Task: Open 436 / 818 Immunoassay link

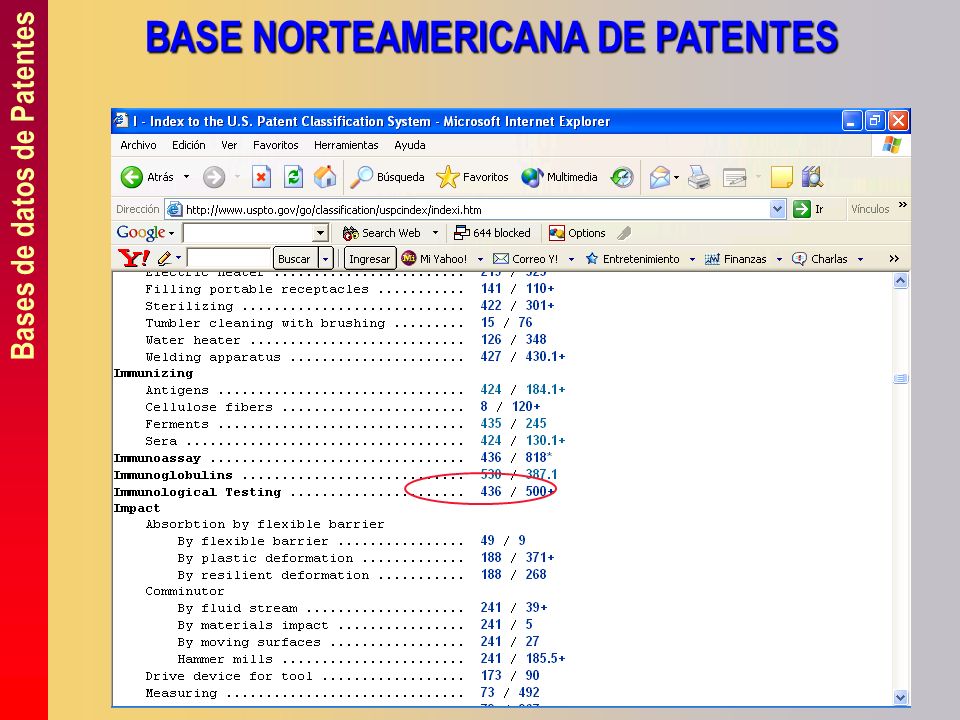Action: click(516, 457)
